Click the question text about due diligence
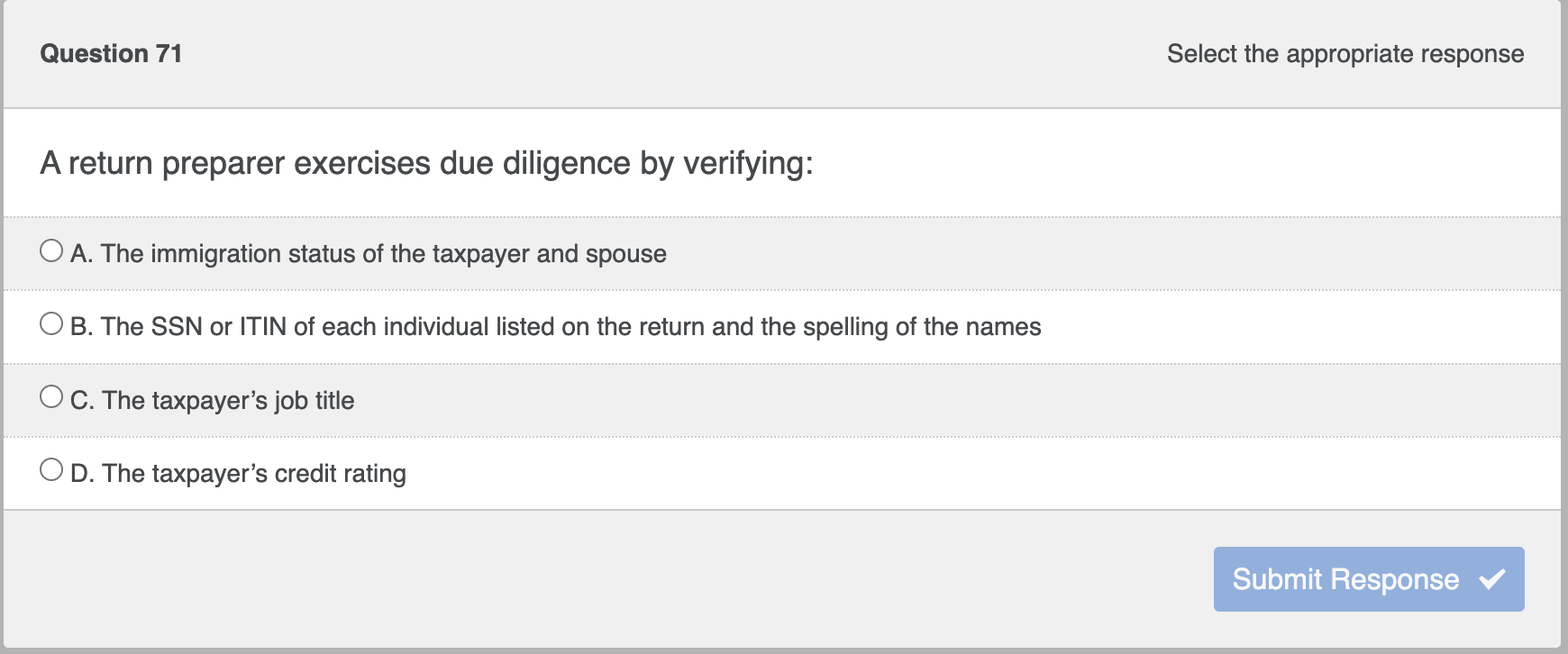 pyautogui.click(x=428, y=162)
